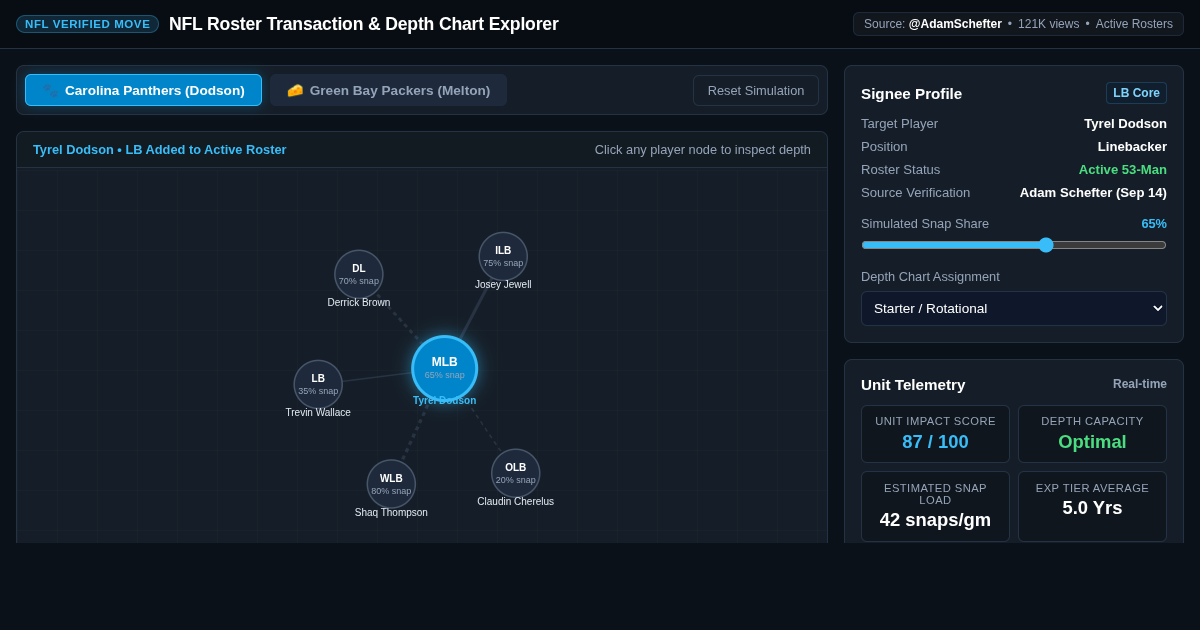Switch to Green Bay Packers (Melton) tab
Viewport: 1200px width, 630px height.
pyautogui.click(x=388, y=90)
